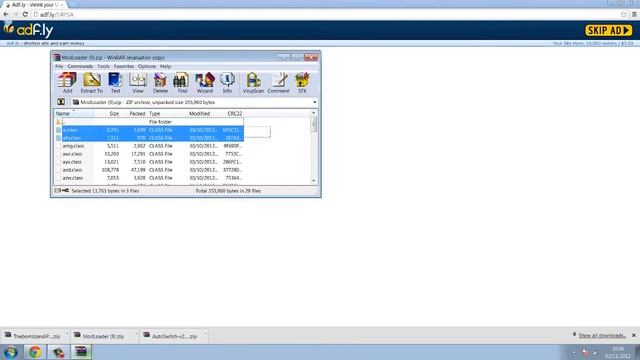The height and width of the screenshot is (360, 640).
Task: Sort file list by Name column
Action: 74,113
